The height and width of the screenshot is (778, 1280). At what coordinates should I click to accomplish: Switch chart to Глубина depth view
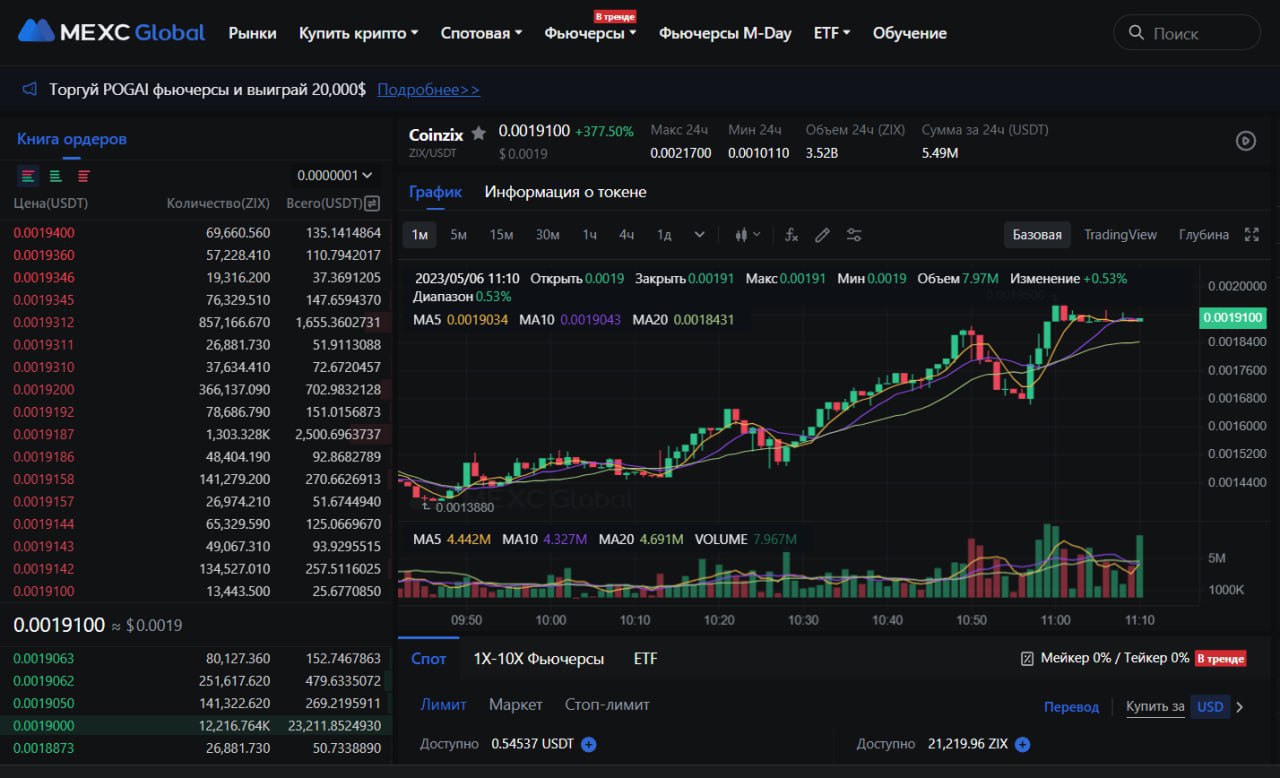1204,235
